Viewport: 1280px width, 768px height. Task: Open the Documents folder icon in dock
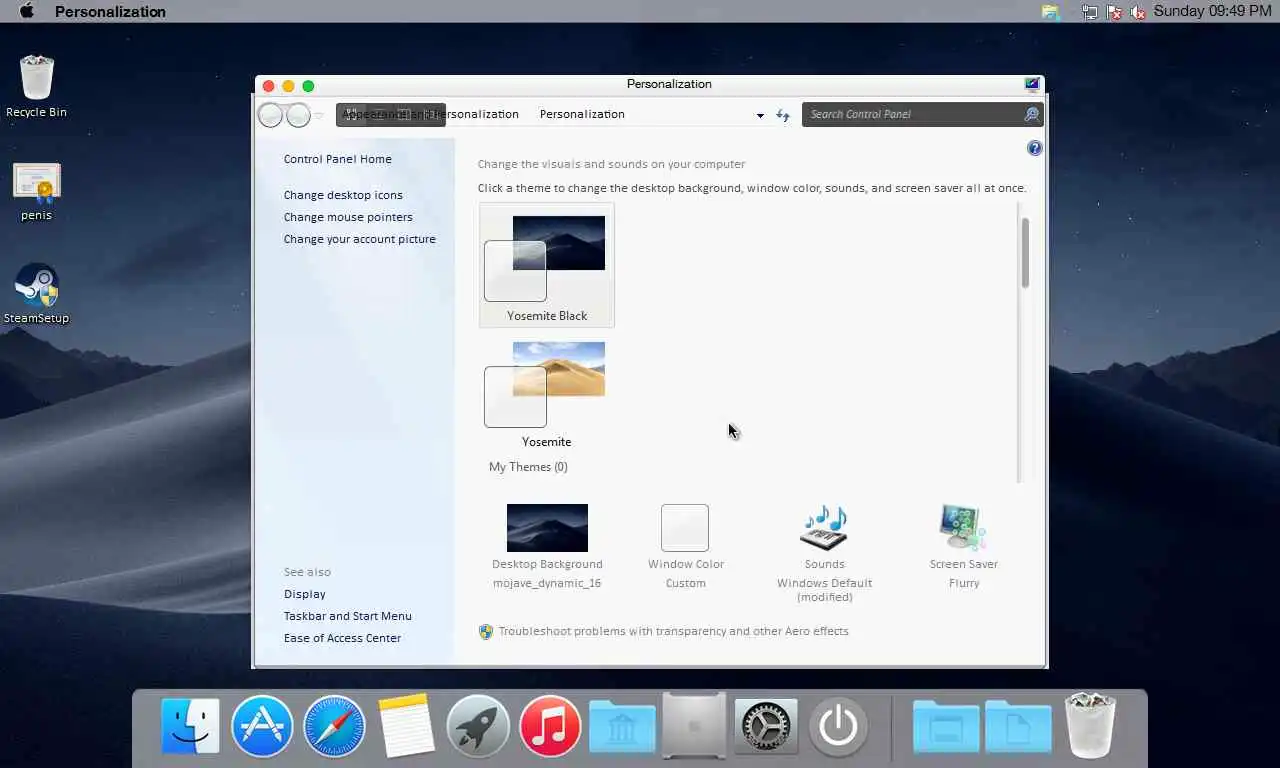click(1018, 726)
